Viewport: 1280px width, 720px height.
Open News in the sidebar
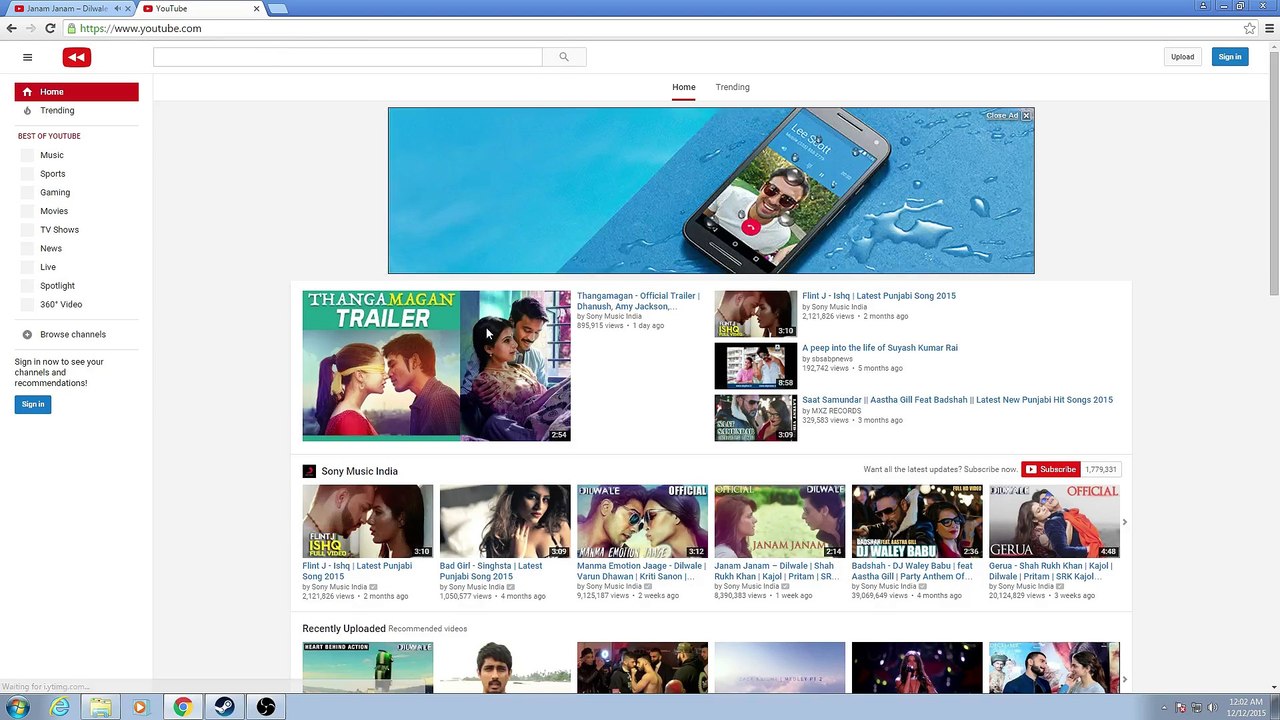pyautogui.click(x=51, y=248)
